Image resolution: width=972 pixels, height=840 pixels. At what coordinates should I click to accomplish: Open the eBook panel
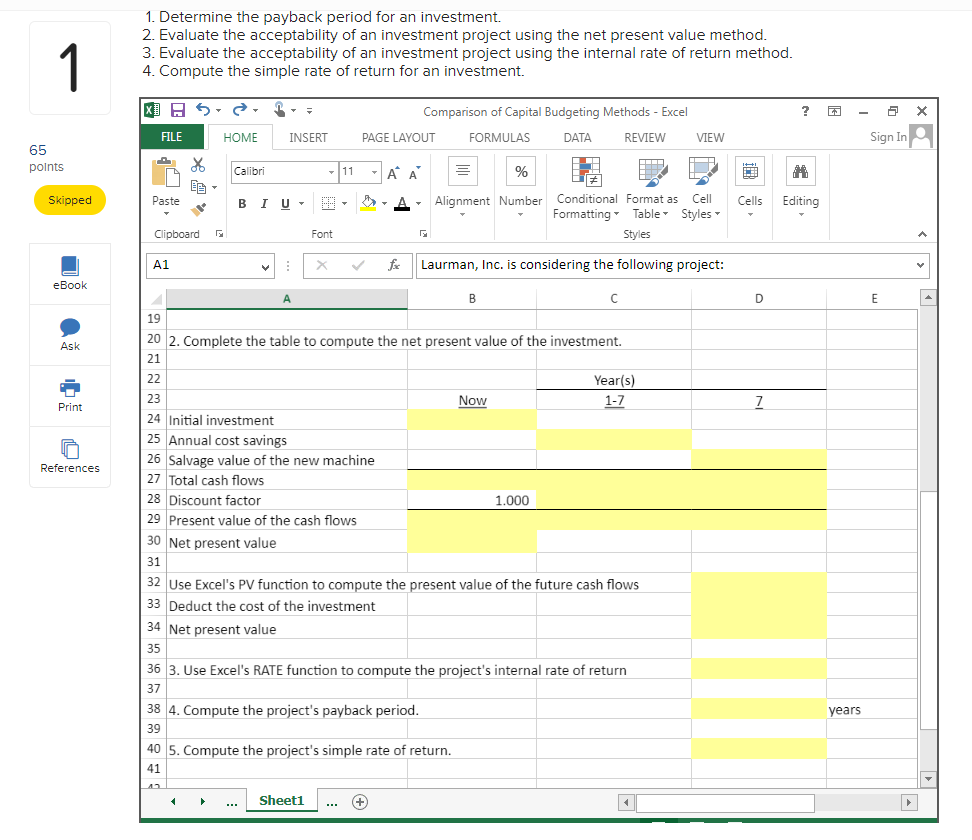tap(69, 272)
